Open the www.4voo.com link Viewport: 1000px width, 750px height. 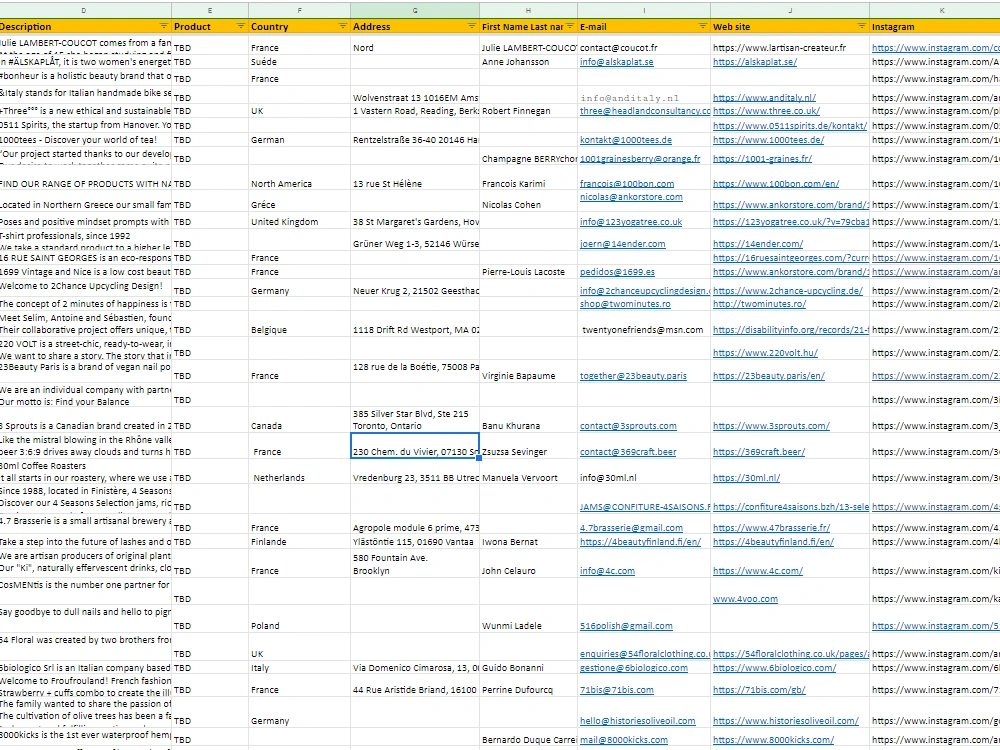point(745,599)
